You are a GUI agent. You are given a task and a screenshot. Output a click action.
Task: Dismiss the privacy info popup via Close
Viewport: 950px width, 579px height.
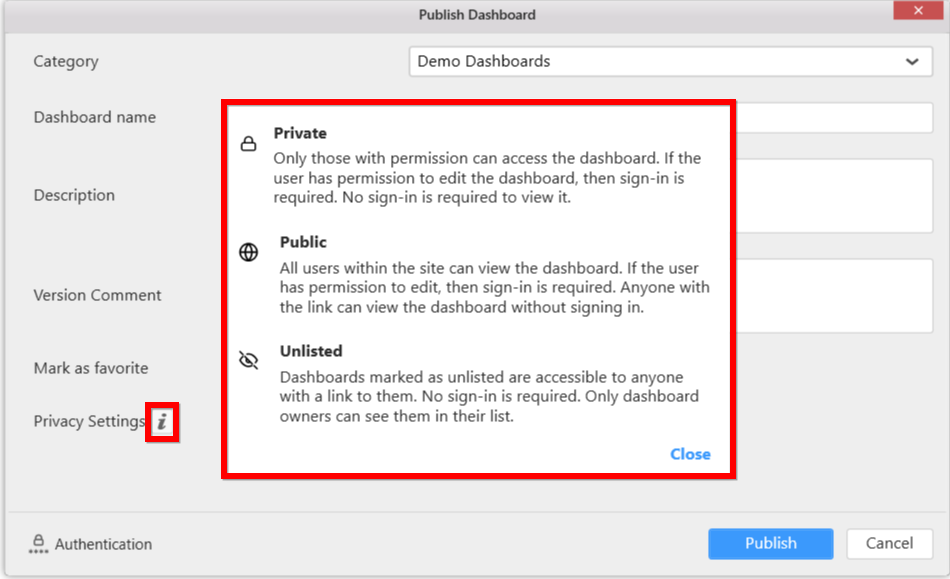click(690, 454)
